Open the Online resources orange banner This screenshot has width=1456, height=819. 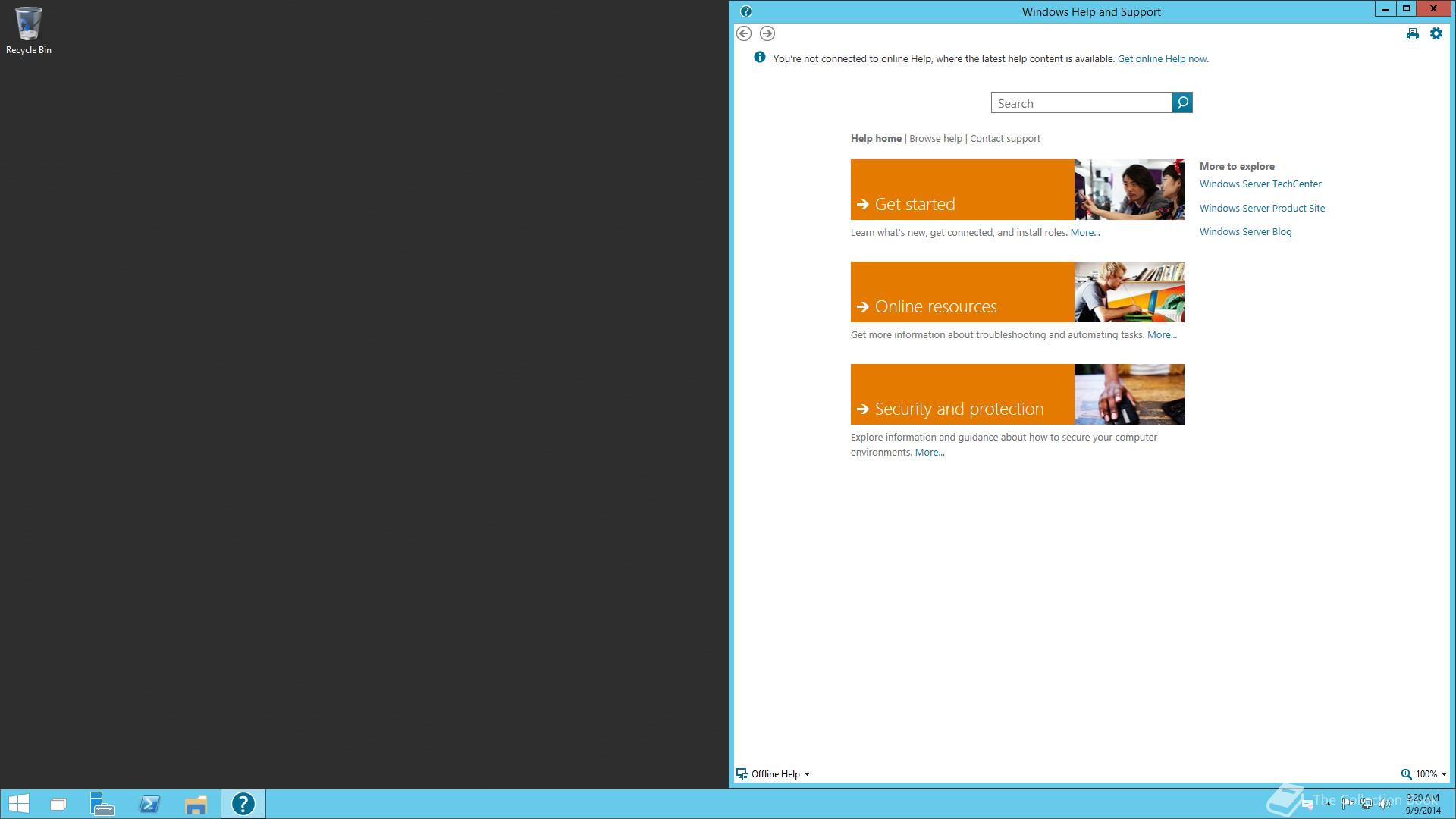[x=962, y=292]
